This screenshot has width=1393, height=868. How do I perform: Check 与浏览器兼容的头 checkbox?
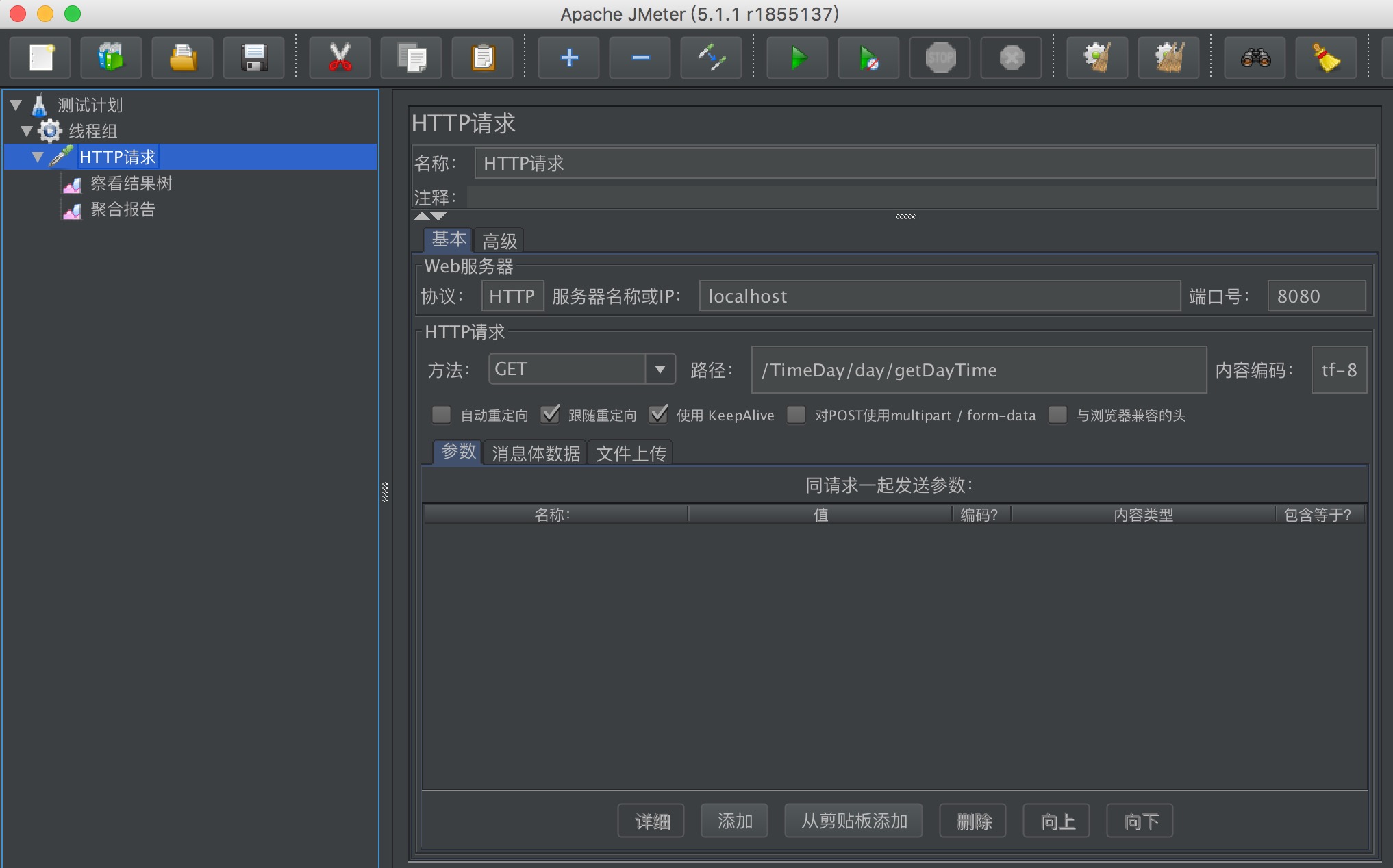point(1058,414)
